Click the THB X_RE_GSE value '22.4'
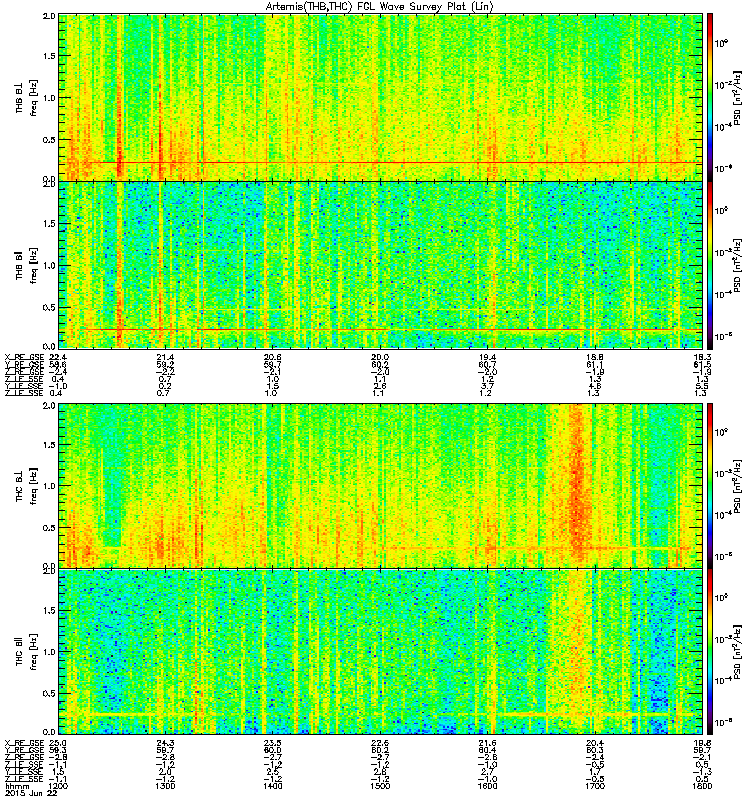Screen dimensions: 750x800 pyautogui.click(x=59, y=357)
